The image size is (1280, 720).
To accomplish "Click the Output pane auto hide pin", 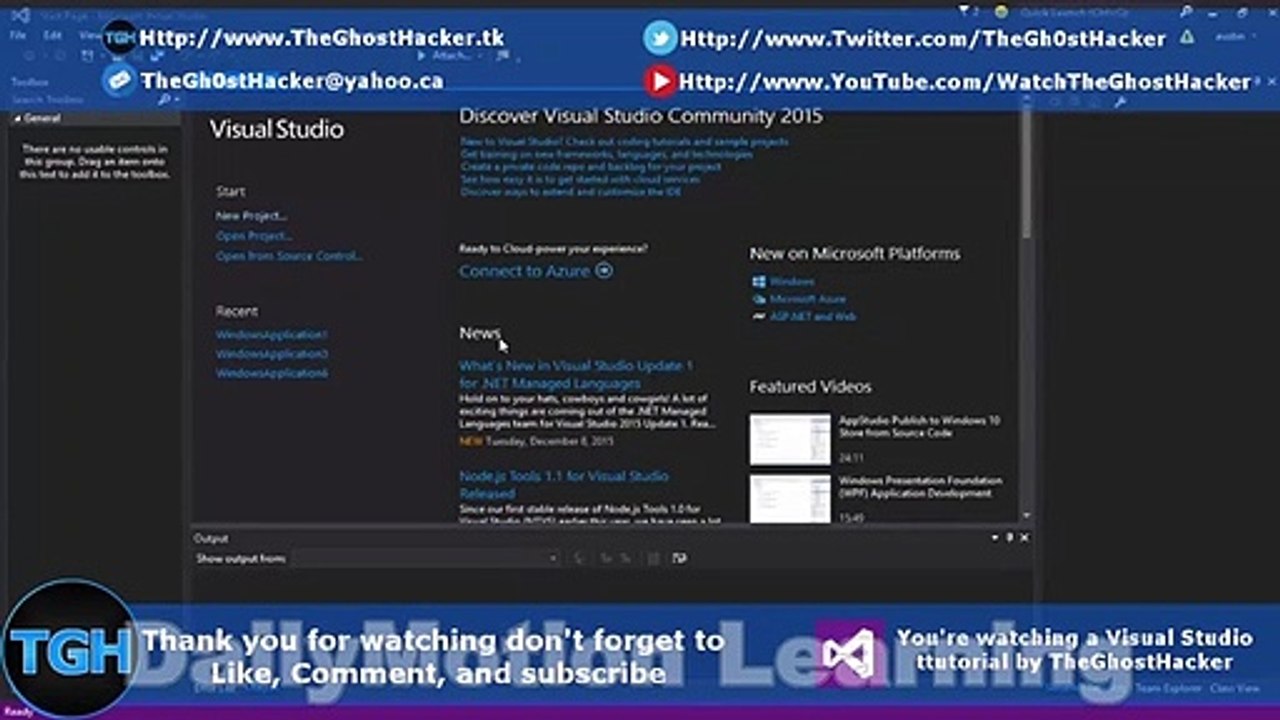I will (x=1010, y=538).
